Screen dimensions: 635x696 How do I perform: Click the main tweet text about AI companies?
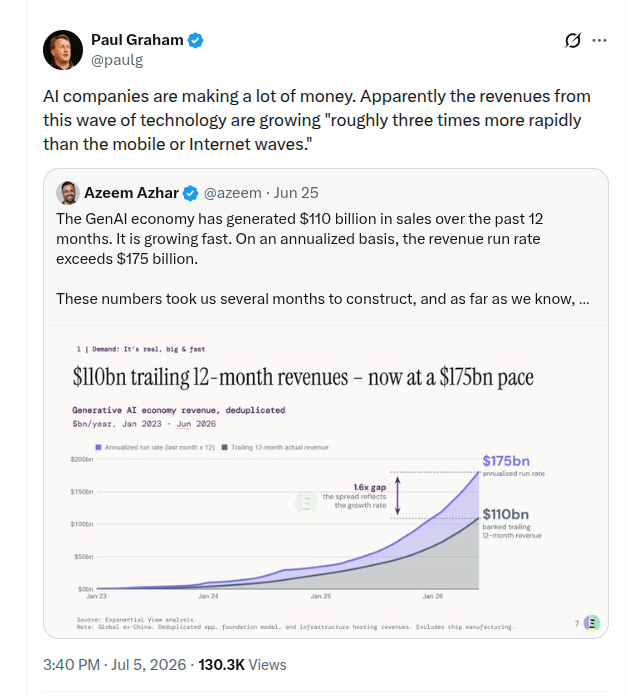tap(317, 120)
